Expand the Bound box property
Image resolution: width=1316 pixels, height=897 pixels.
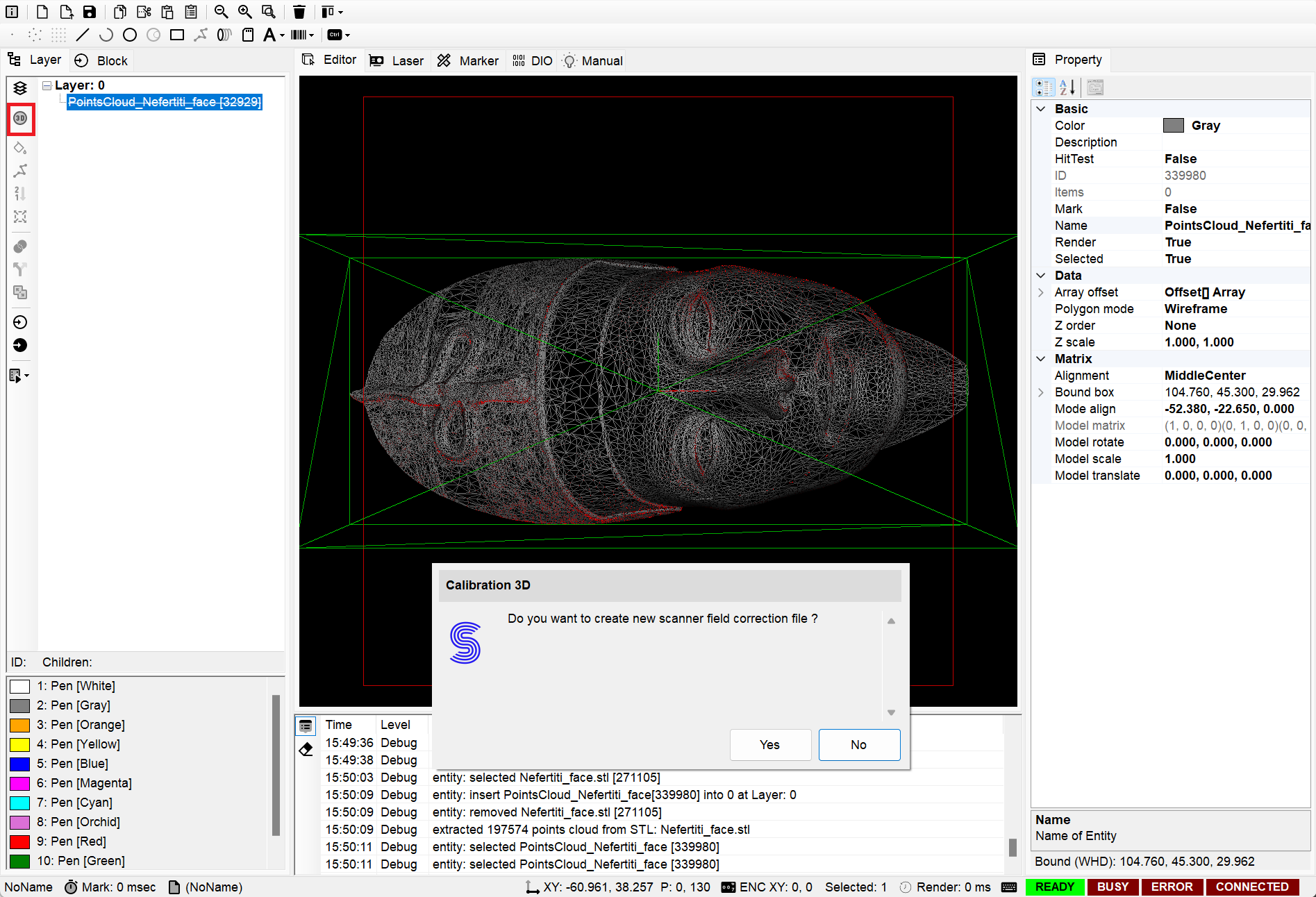click(1040, 392)
